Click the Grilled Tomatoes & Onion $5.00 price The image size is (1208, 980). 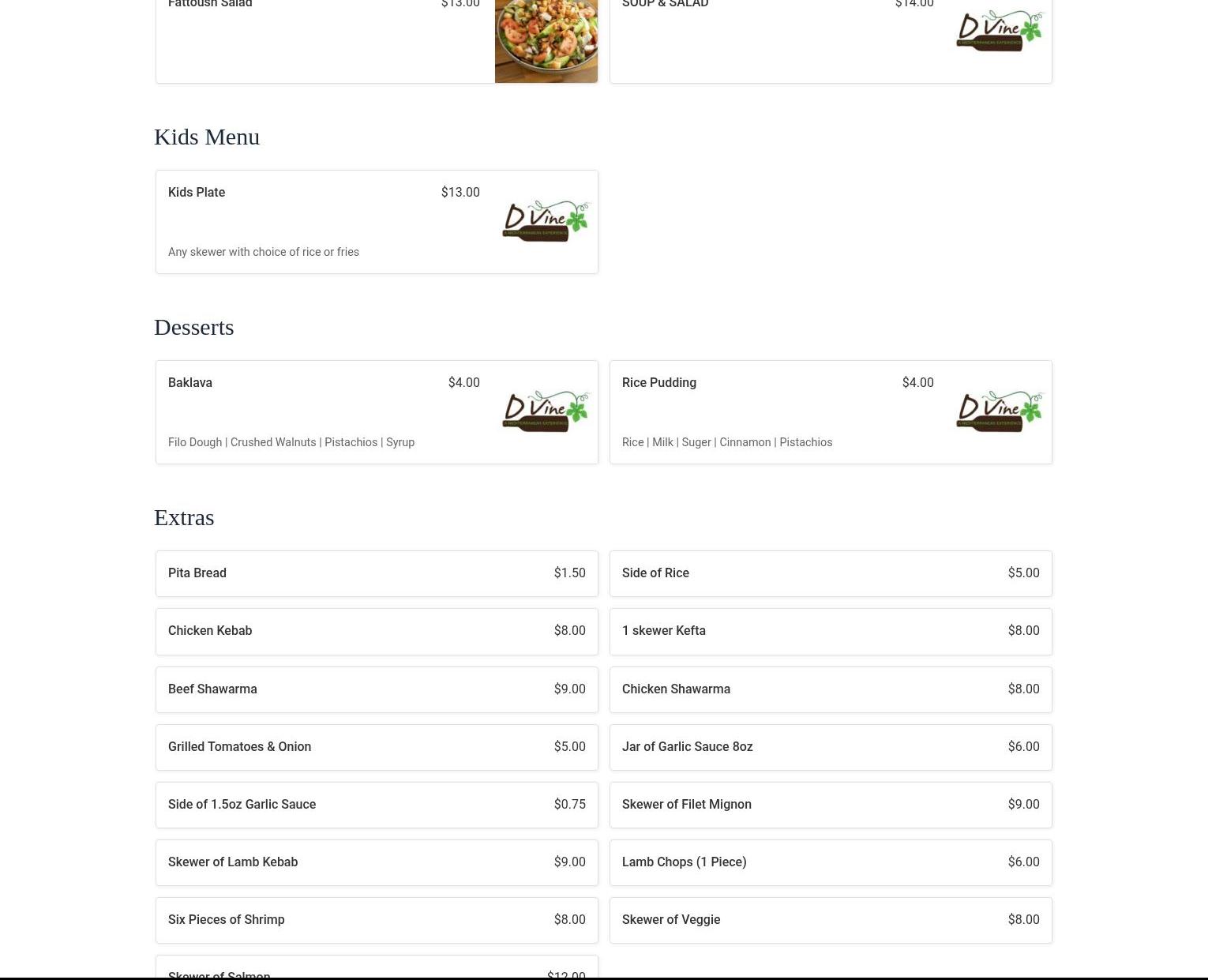[x=570, y=746]
